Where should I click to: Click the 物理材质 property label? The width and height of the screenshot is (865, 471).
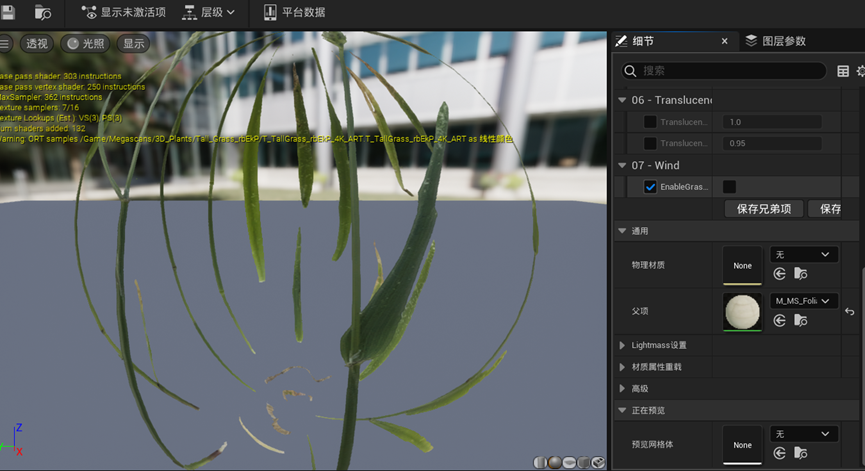click(648, 265)
